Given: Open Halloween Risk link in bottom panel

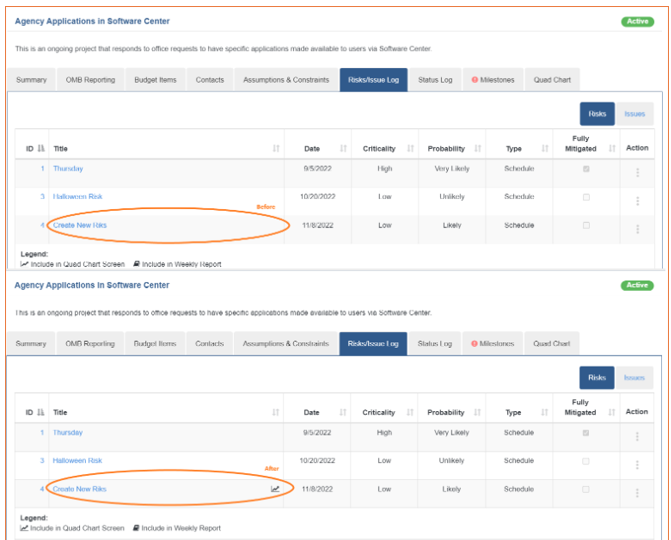Looking at the screenshot, I should tap(77, 461).
